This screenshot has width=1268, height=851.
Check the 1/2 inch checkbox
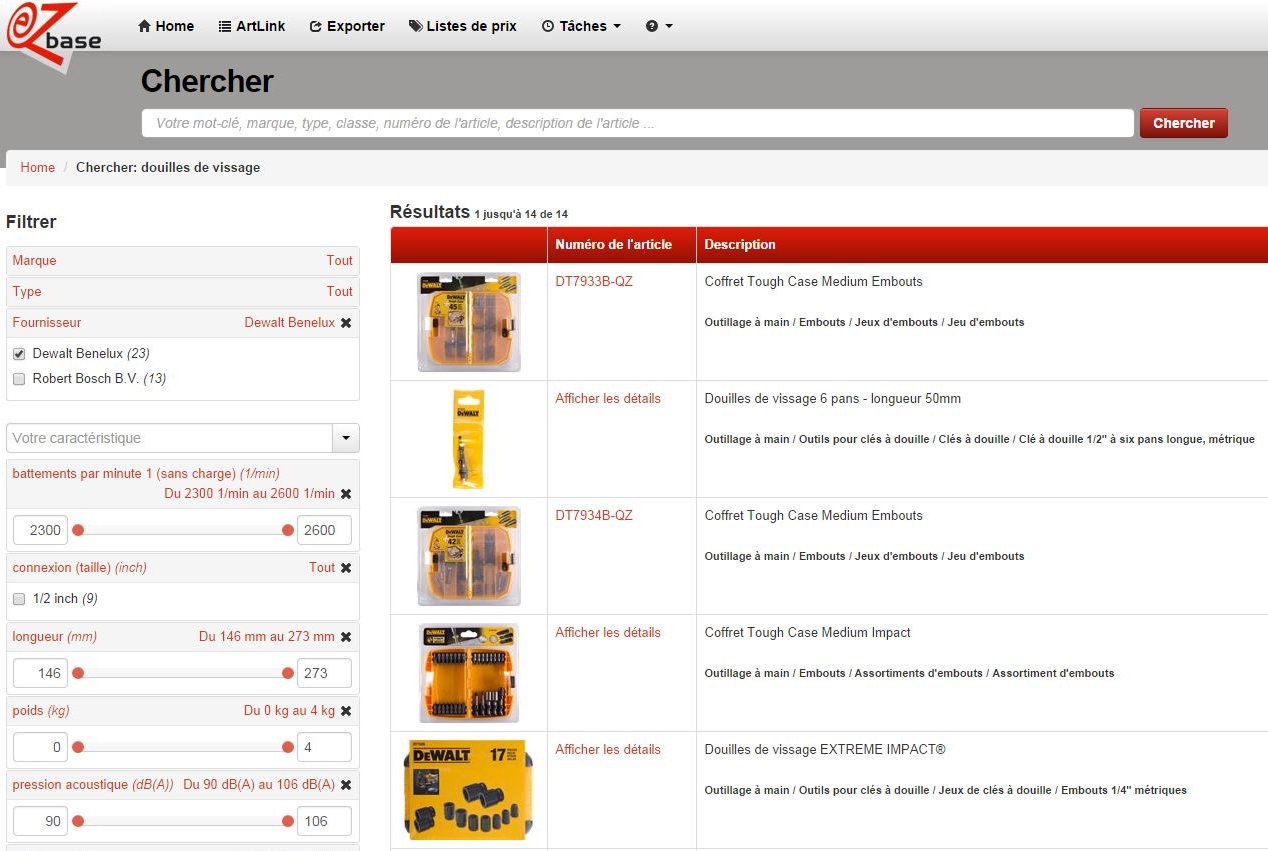point(19,599)
